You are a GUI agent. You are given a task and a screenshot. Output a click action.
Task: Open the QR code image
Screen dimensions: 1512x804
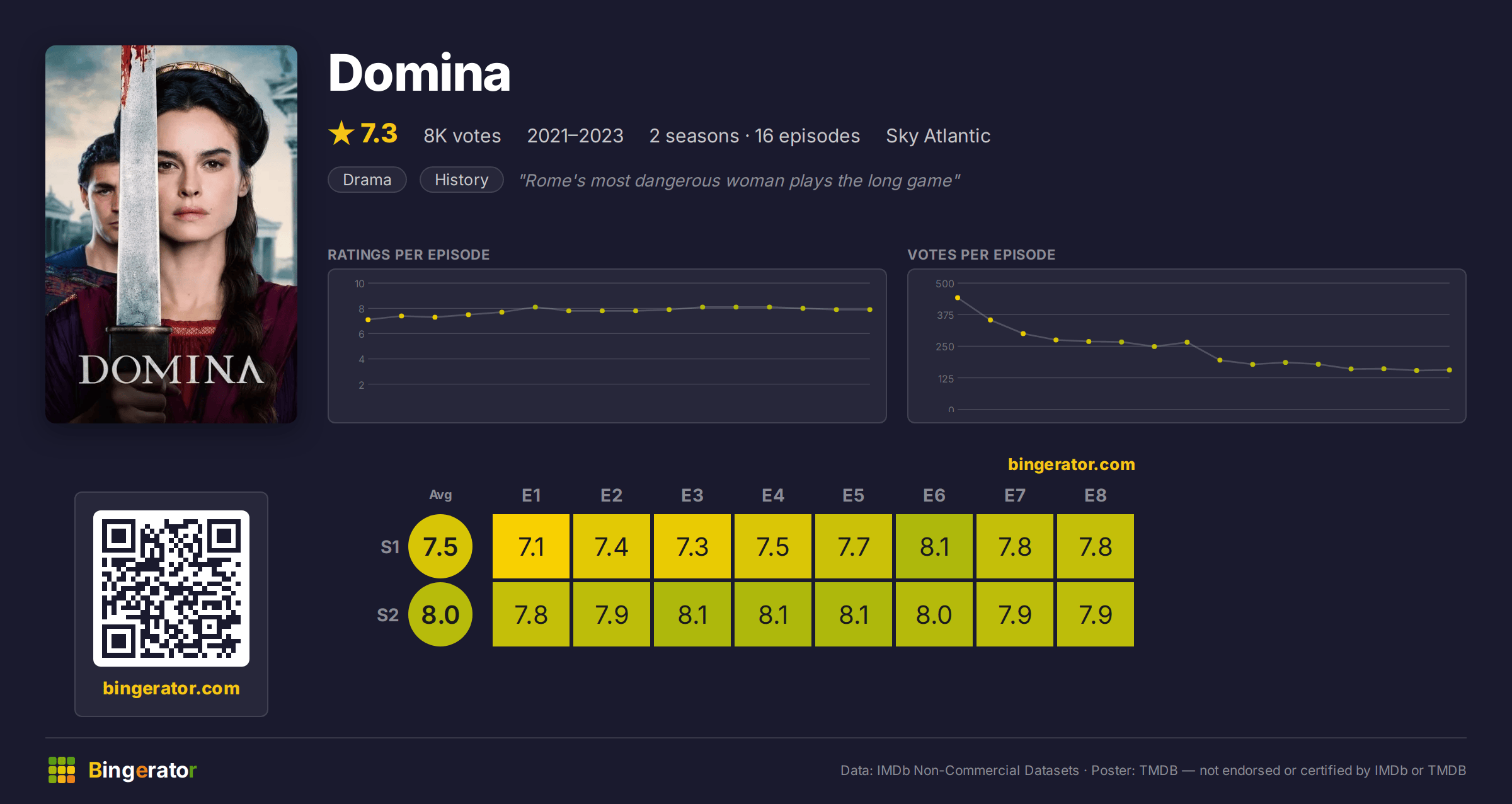click(x=171, y=589)
